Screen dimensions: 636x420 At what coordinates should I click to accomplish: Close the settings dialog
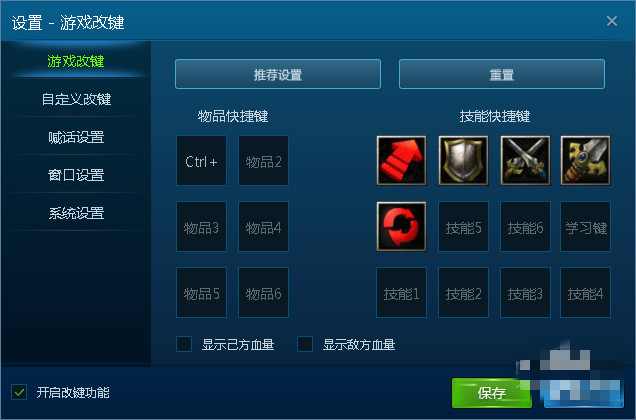click(x=612, y=21)
